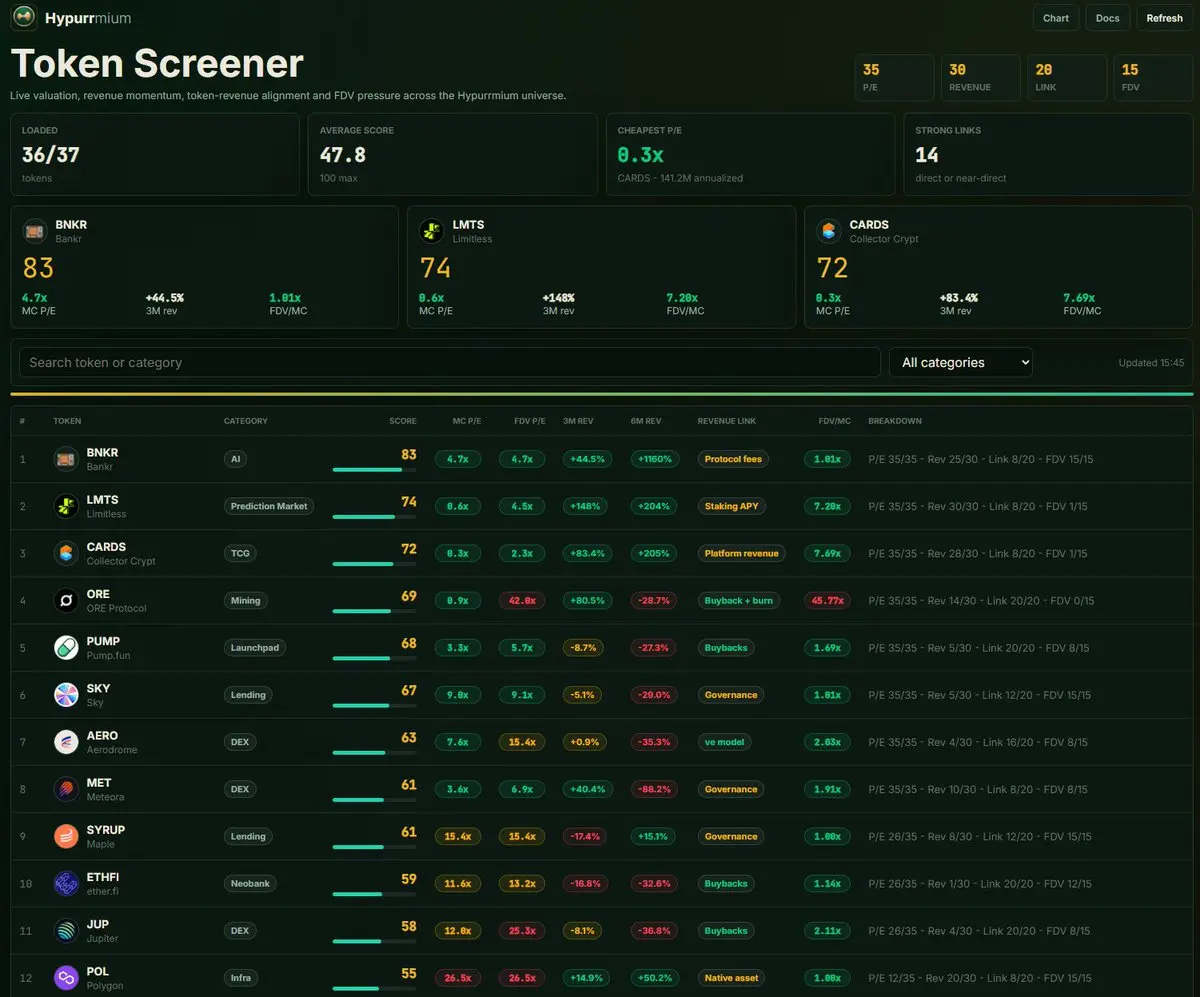Click the POL Polygon token icon

pos(66,978)
